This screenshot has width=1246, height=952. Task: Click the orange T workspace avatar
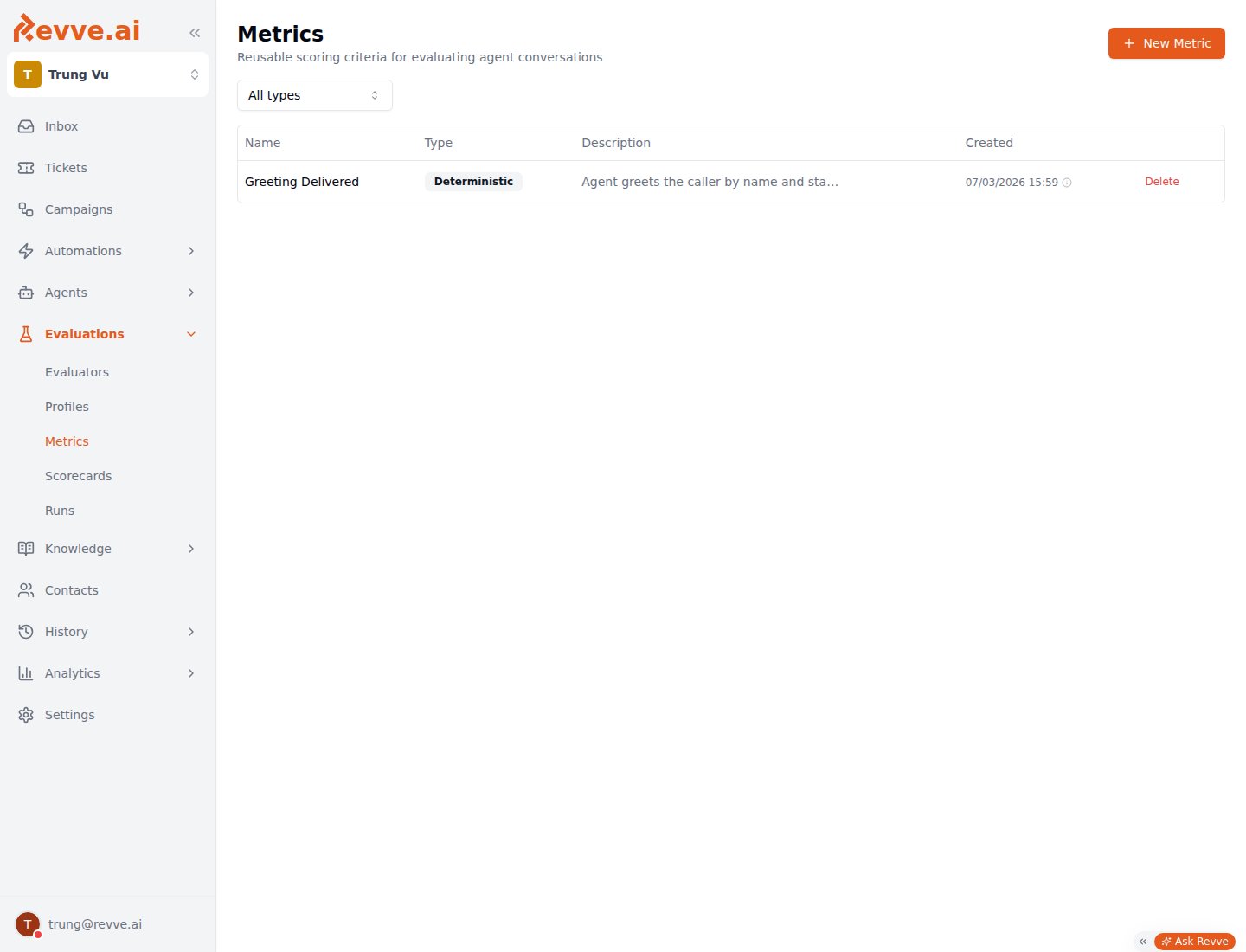point(28,74)
